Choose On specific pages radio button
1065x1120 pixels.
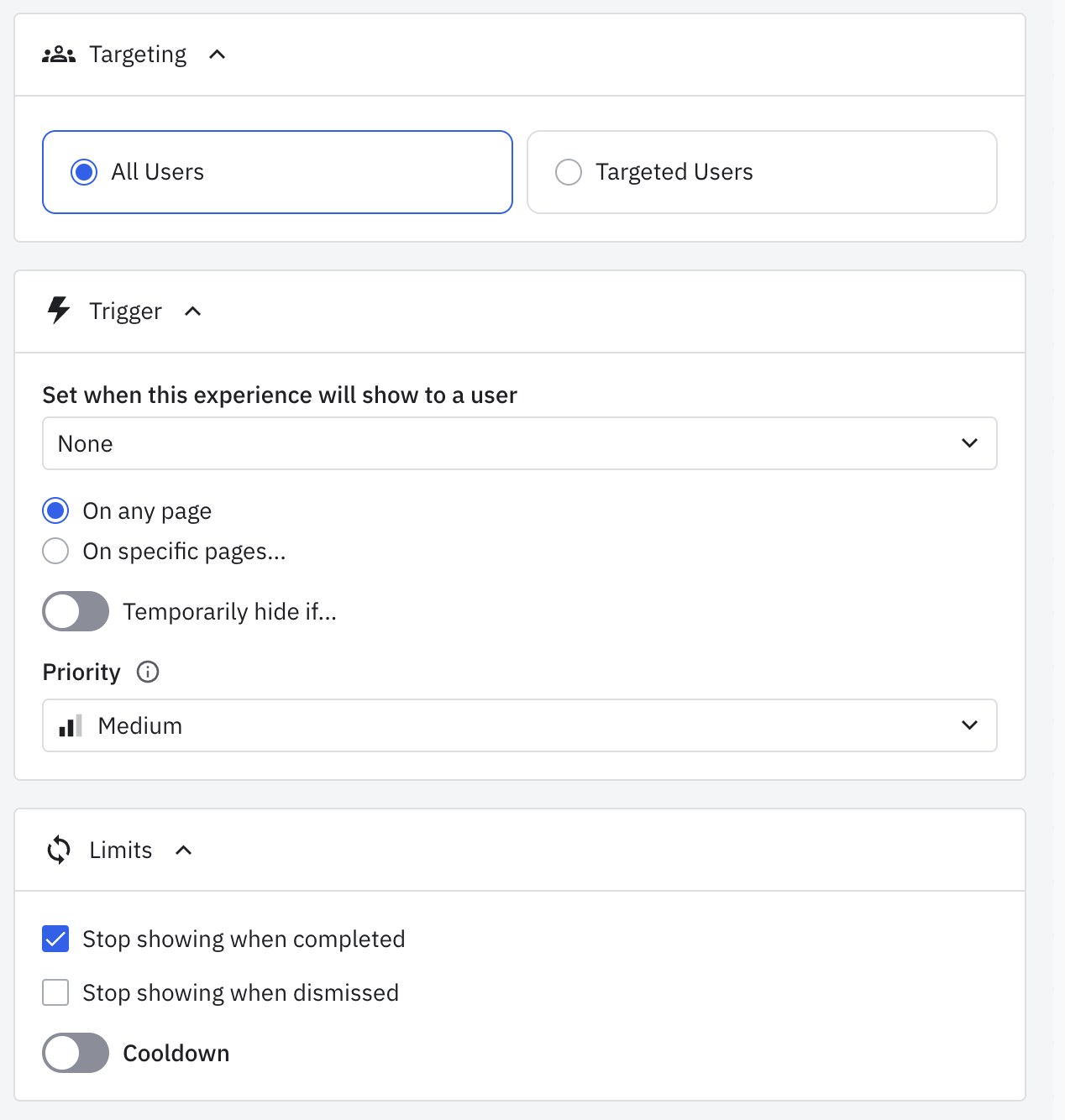55,551
